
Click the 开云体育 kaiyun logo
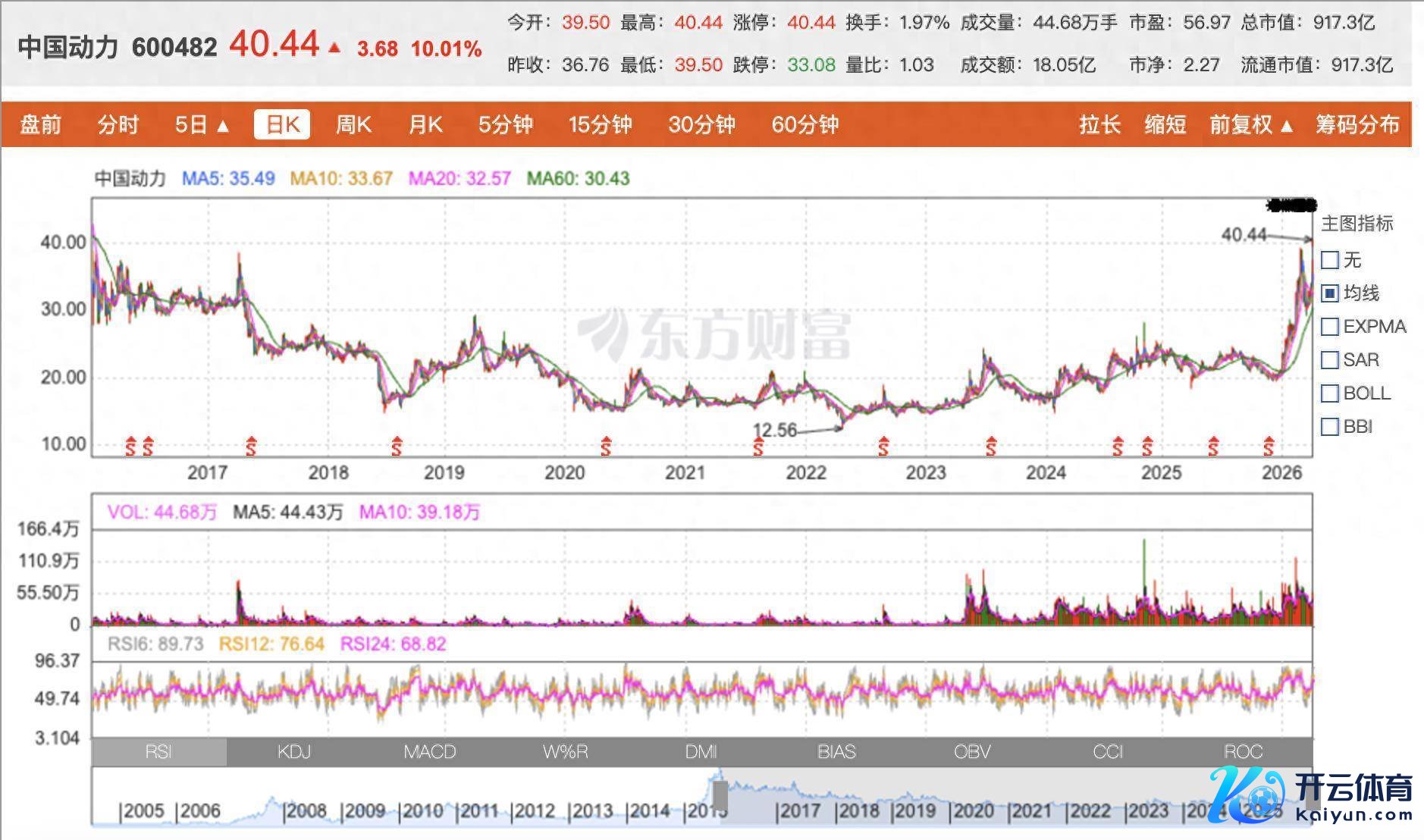(1312, 796)
